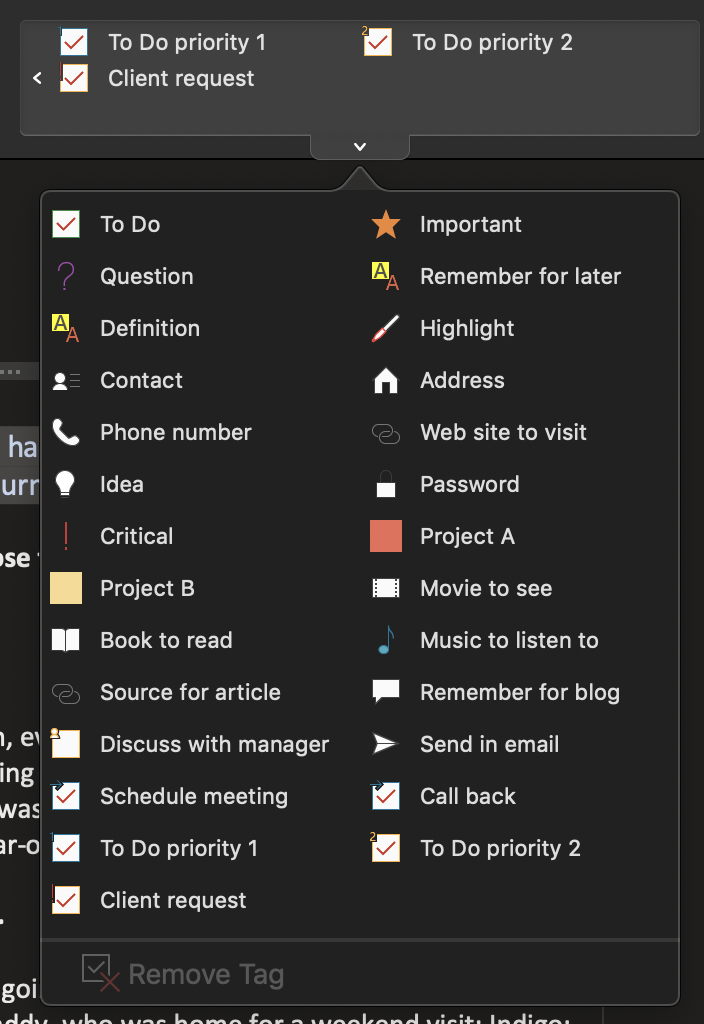Click the Call back text
704x1024 pixels.
(468, 796)
